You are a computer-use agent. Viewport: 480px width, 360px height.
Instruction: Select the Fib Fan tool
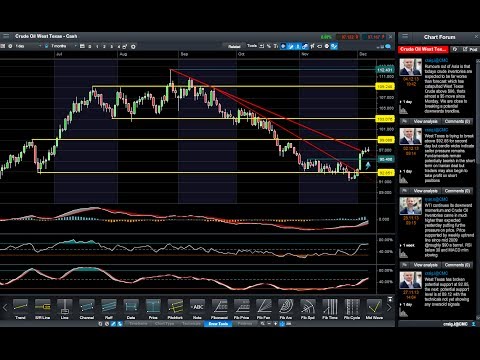[264, 309]
